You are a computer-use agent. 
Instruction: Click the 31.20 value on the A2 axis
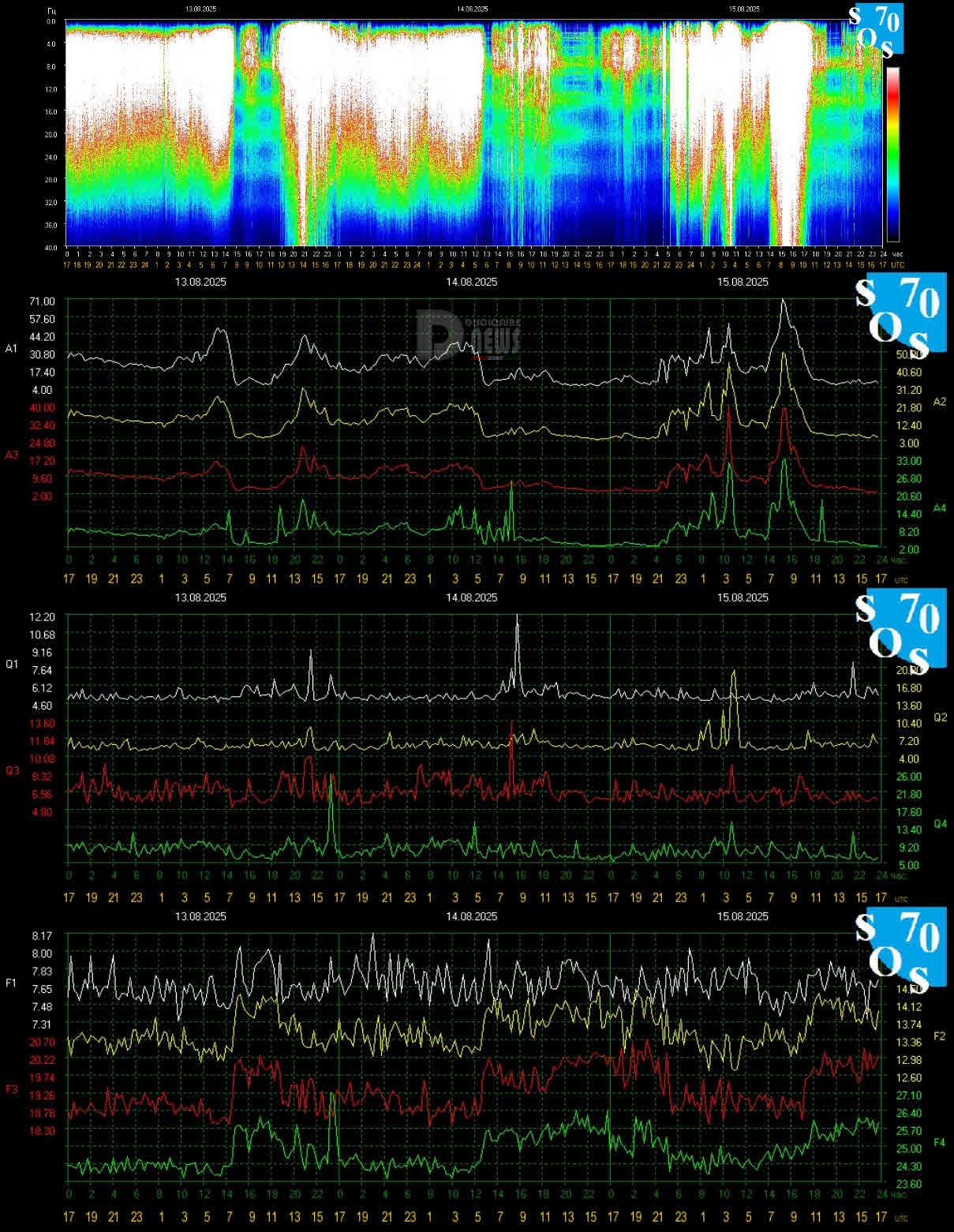pyautogui.click(x=910, y=390)
